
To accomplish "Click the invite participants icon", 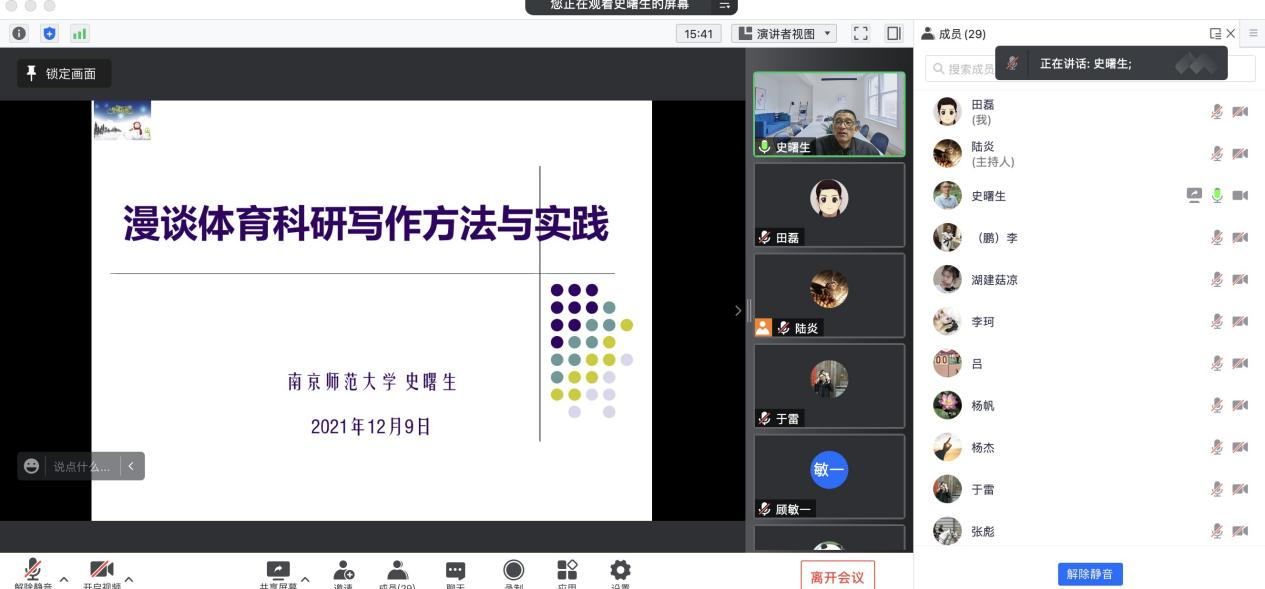I will 344,571.
